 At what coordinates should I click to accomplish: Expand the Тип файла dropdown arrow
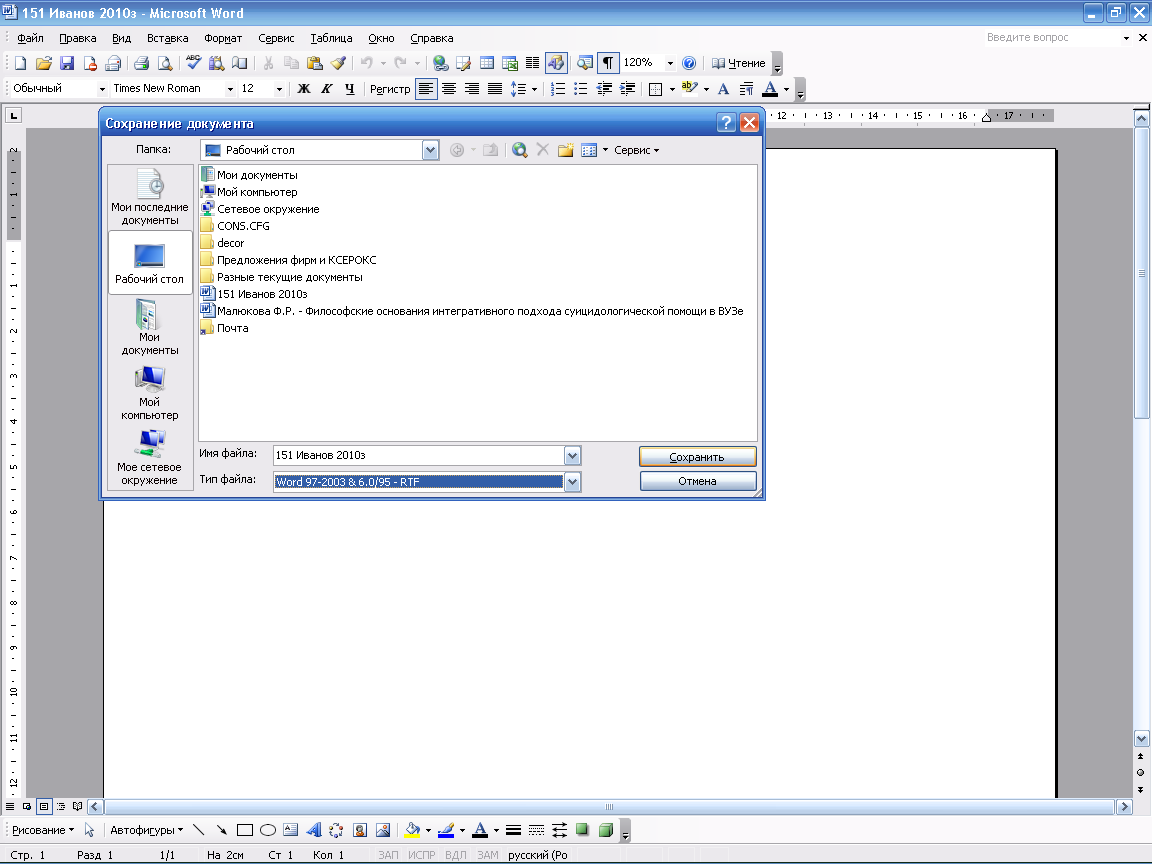pyautogui.click(x=572, y=482)
